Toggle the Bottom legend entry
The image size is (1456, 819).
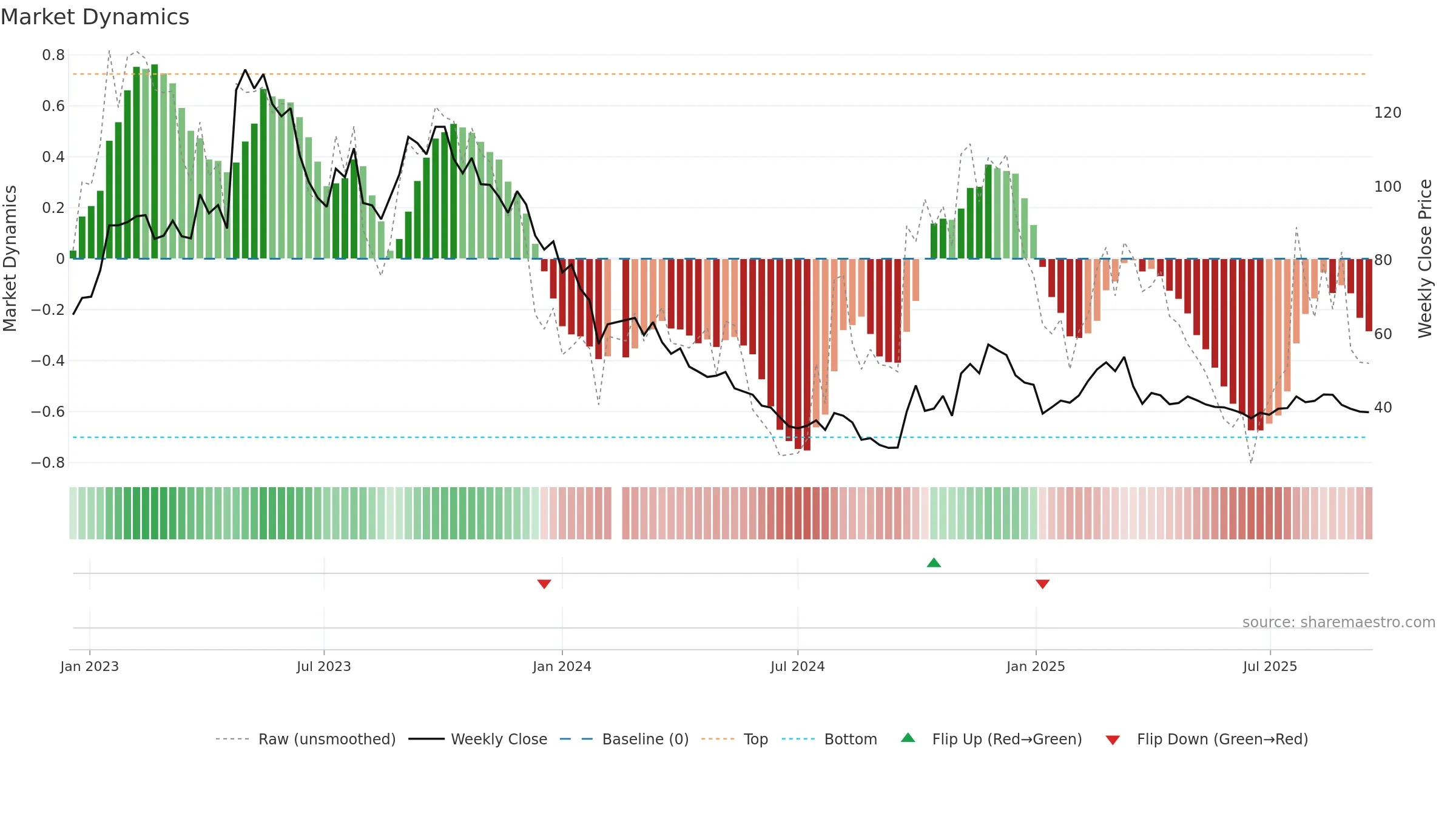829,739
